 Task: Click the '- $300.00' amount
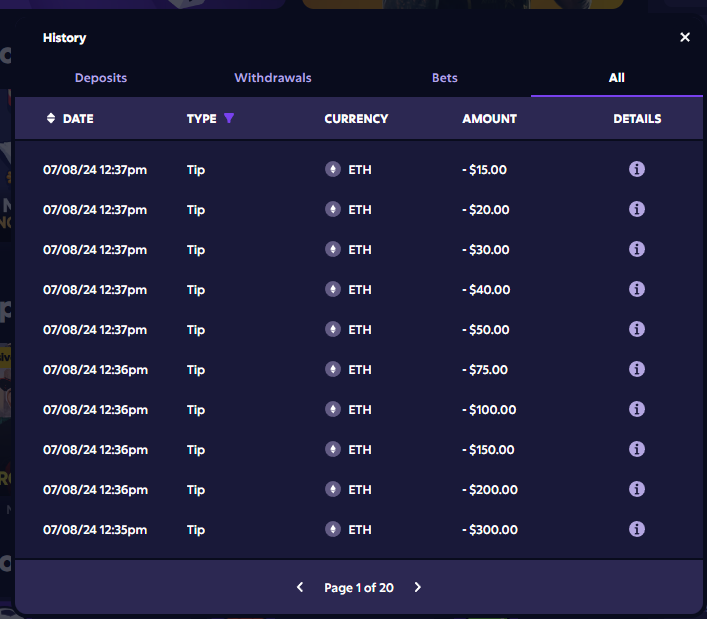coord(490,530)
